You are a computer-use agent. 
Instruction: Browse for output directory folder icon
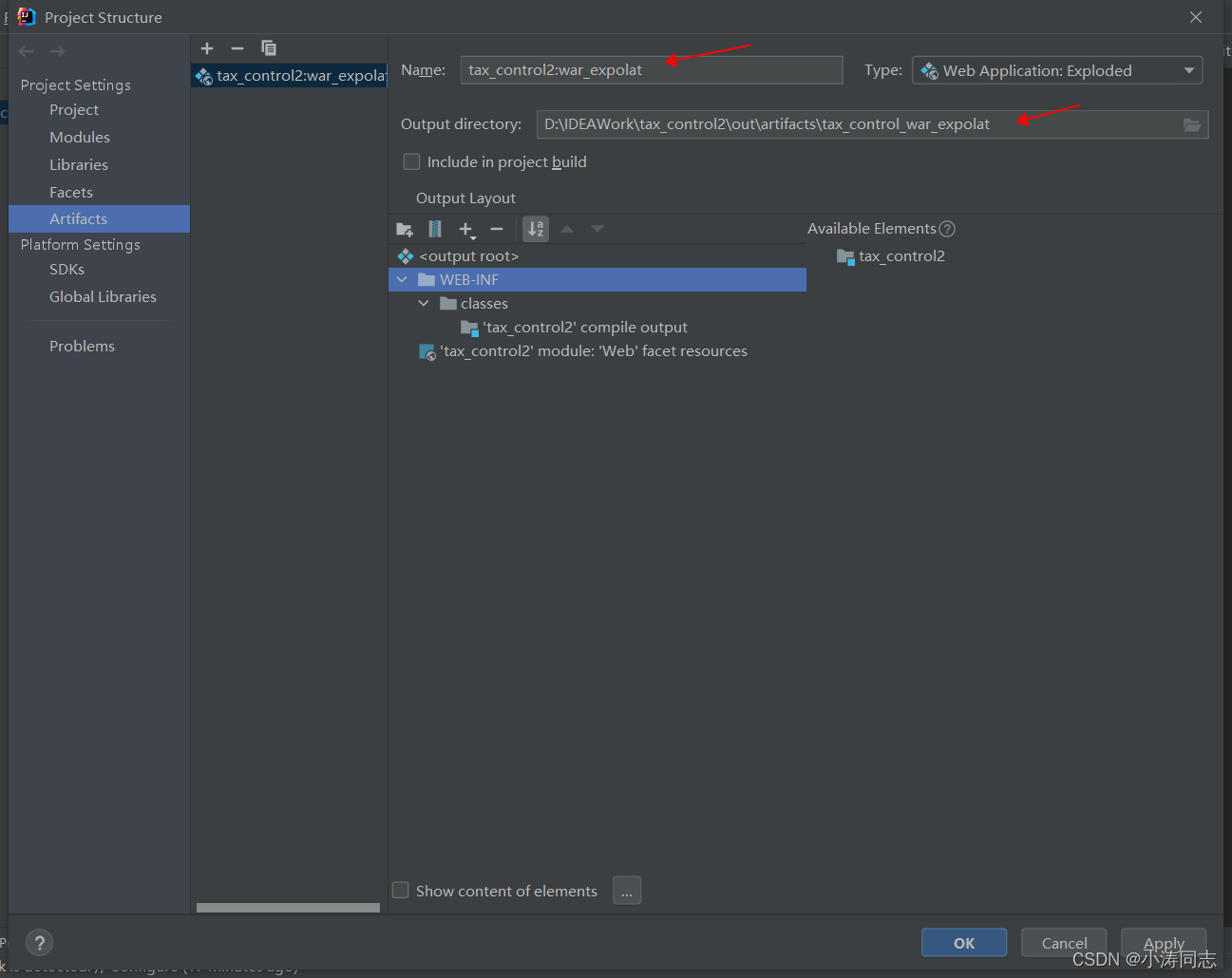tap(1192, 124)
